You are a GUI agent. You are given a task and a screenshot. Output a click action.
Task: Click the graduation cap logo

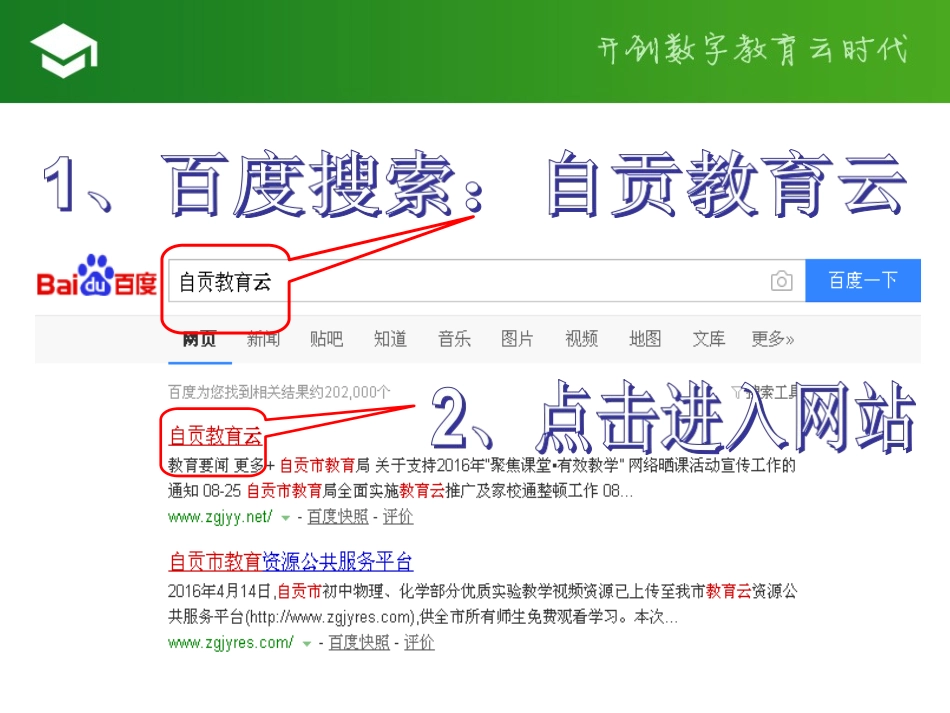click(64, 50)
